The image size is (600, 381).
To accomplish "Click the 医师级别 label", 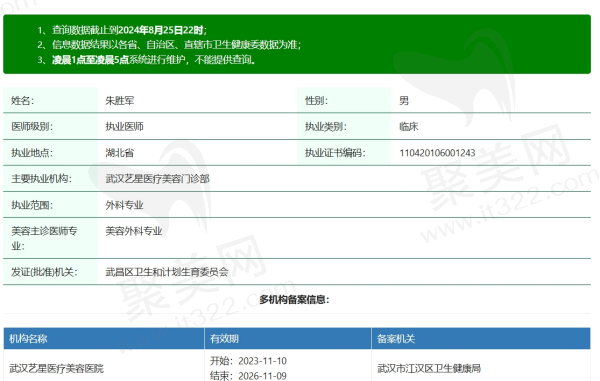I will pyautogui.click(x=32, y=126).
